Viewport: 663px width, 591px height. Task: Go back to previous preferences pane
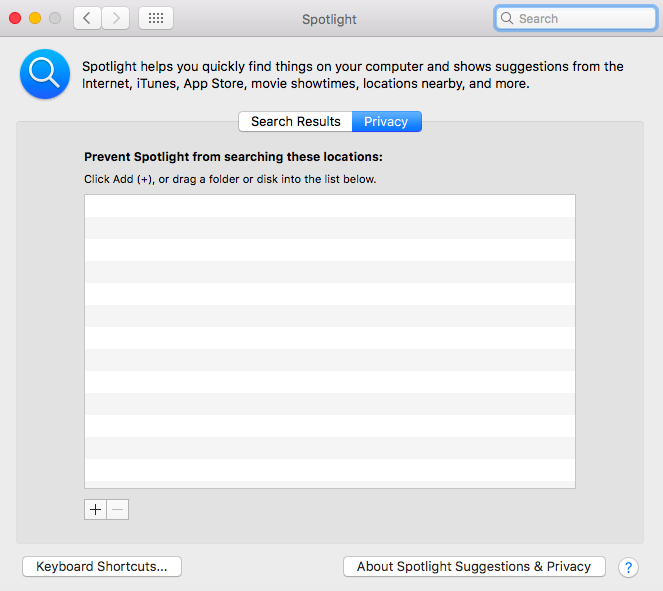click(x=87, y=18)
